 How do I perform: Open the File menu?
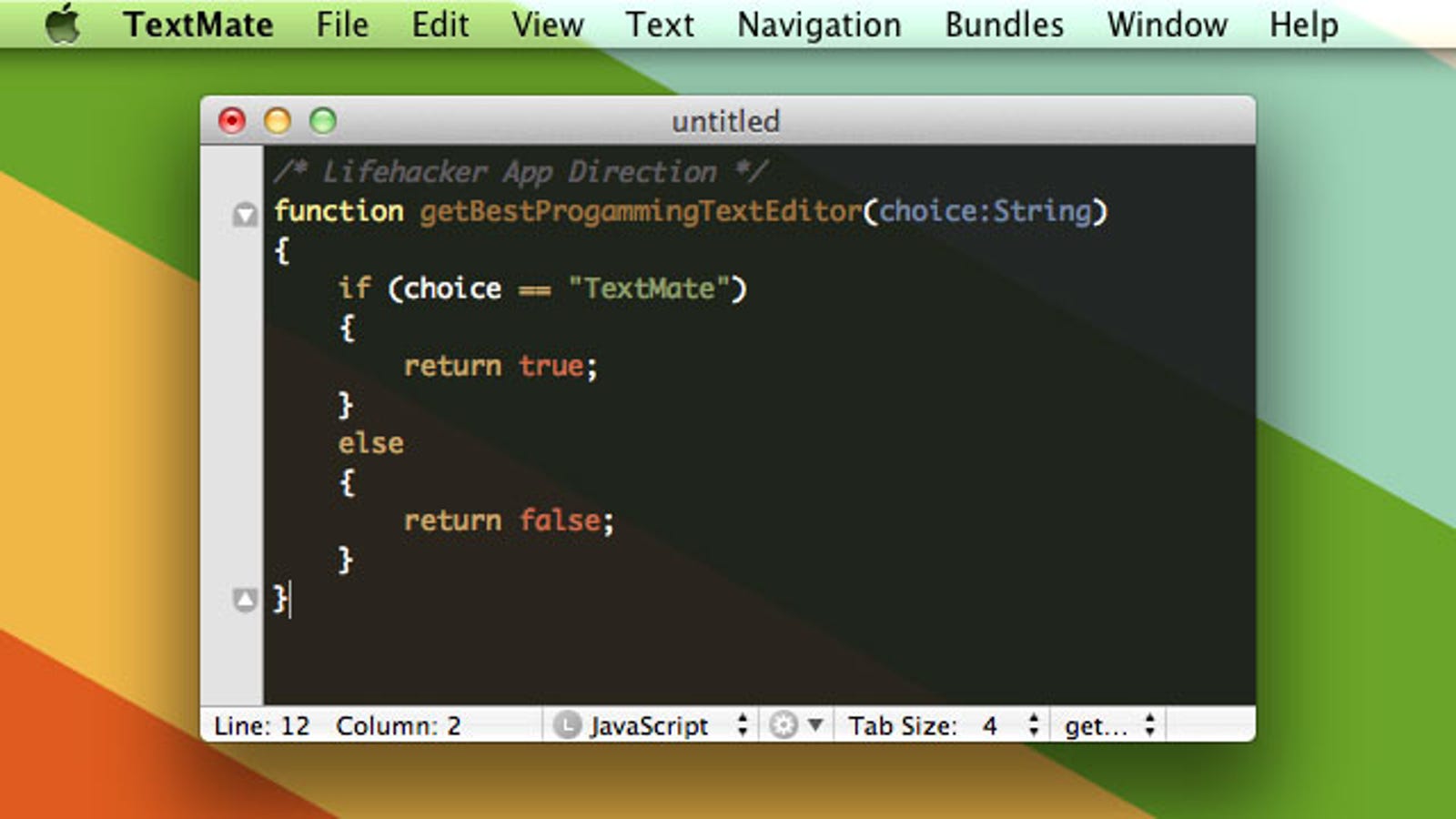342,25
